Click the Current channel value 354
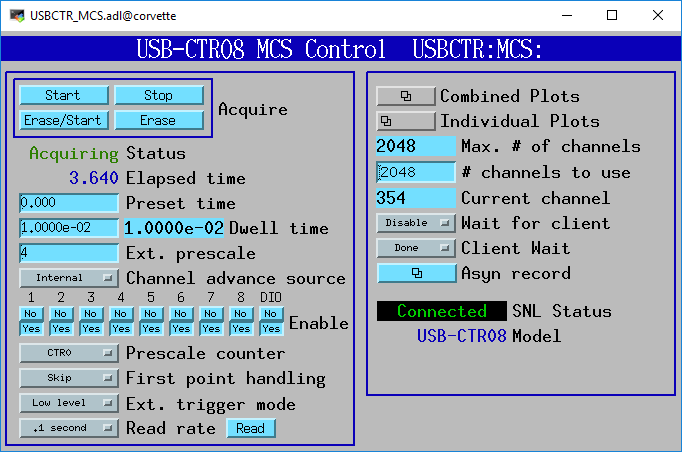682x452 pixels. point(416,198)
